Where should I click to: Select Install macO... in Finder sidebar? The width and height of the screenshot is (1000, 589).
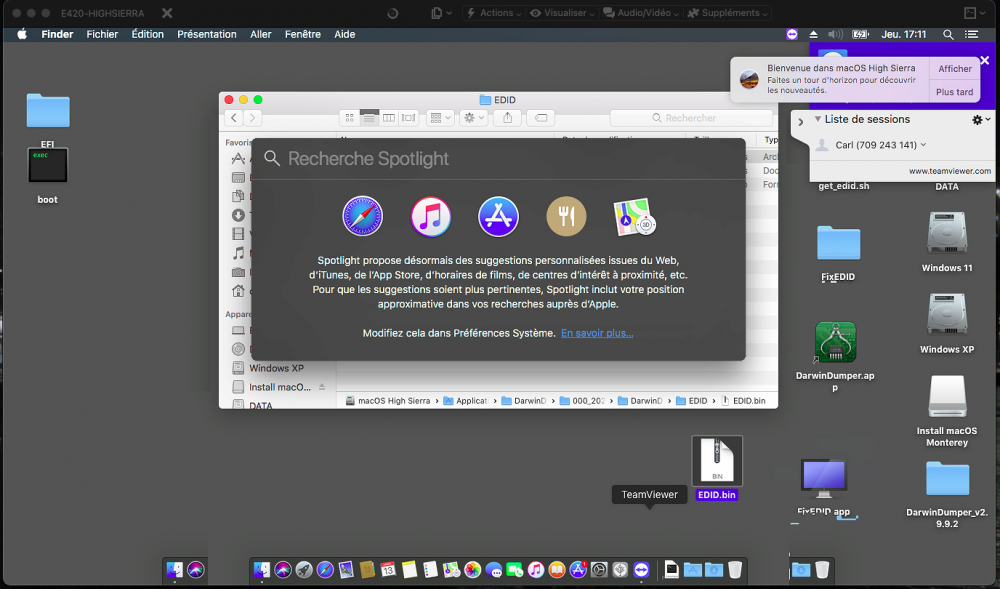pos(279,387)
